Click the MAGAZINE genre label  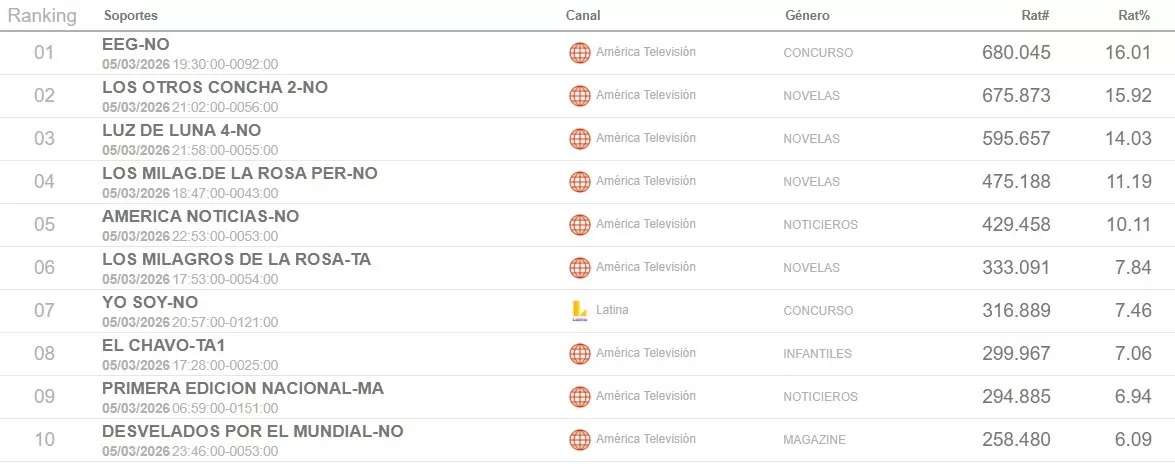tap(814, 440)
